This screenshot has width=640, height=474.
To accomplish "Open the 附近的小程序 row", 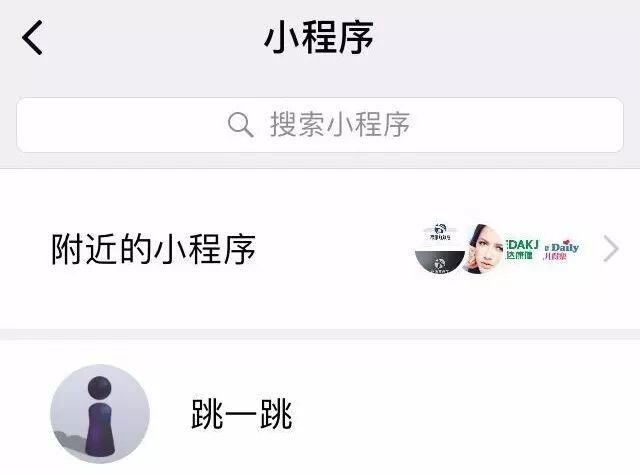I will (x=320, y=249).
